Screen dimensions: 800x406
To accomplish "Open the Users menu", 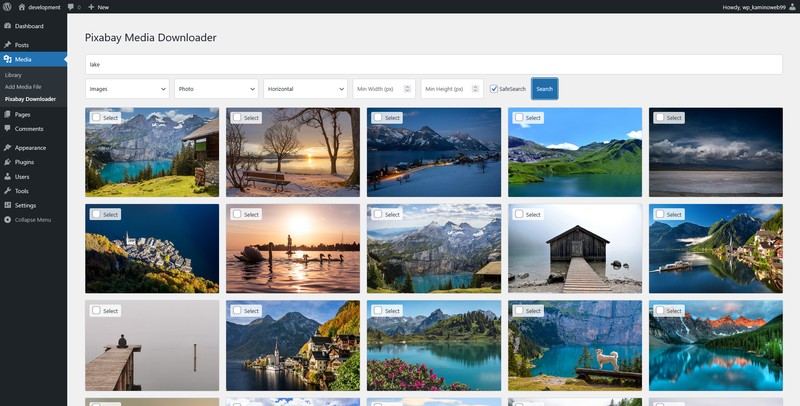I will tap(33, 176).
